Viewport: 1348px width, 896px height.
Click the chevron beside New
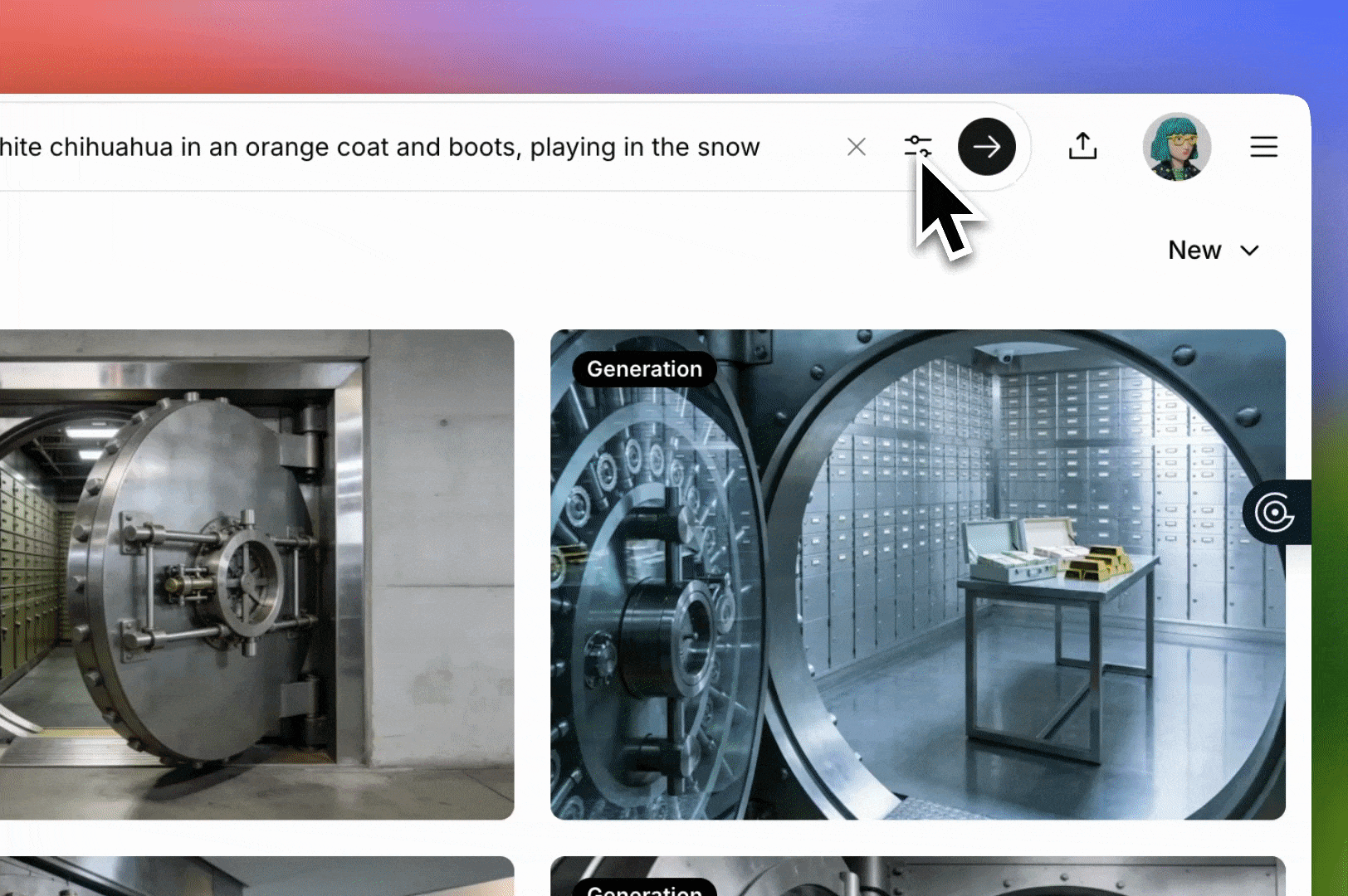[1249, 251]
